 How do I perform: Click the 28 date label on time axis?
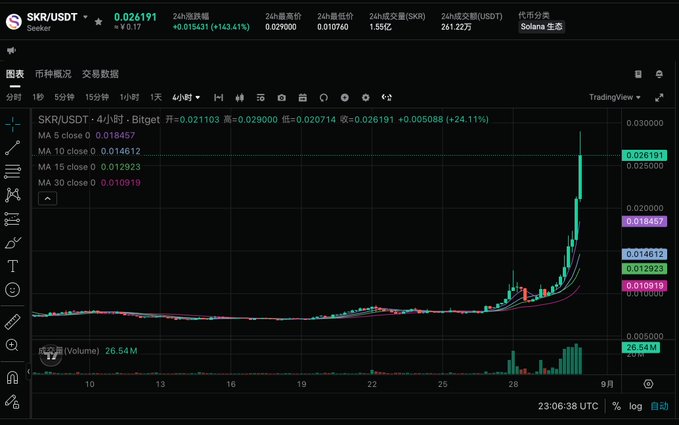click(513, 384)
